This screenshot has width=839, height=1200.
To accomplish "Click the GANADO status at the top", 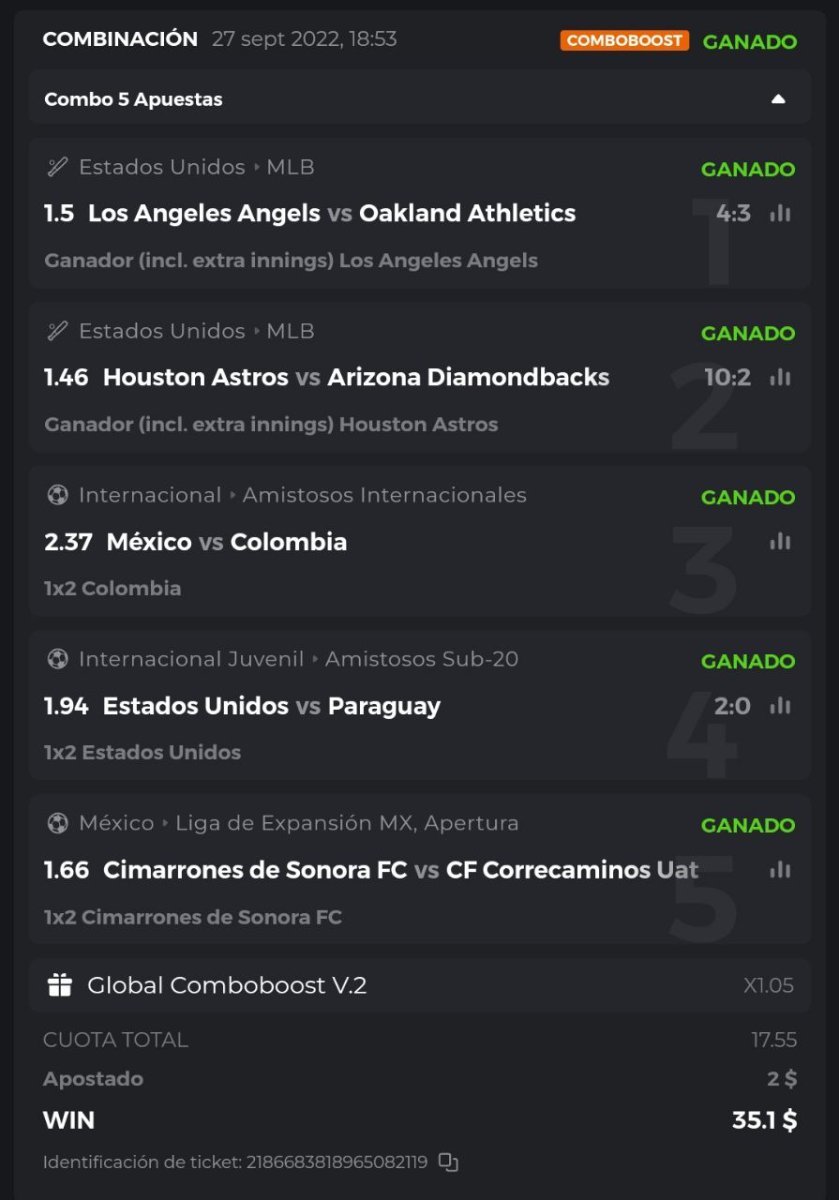I will click(x=749, y=42).
